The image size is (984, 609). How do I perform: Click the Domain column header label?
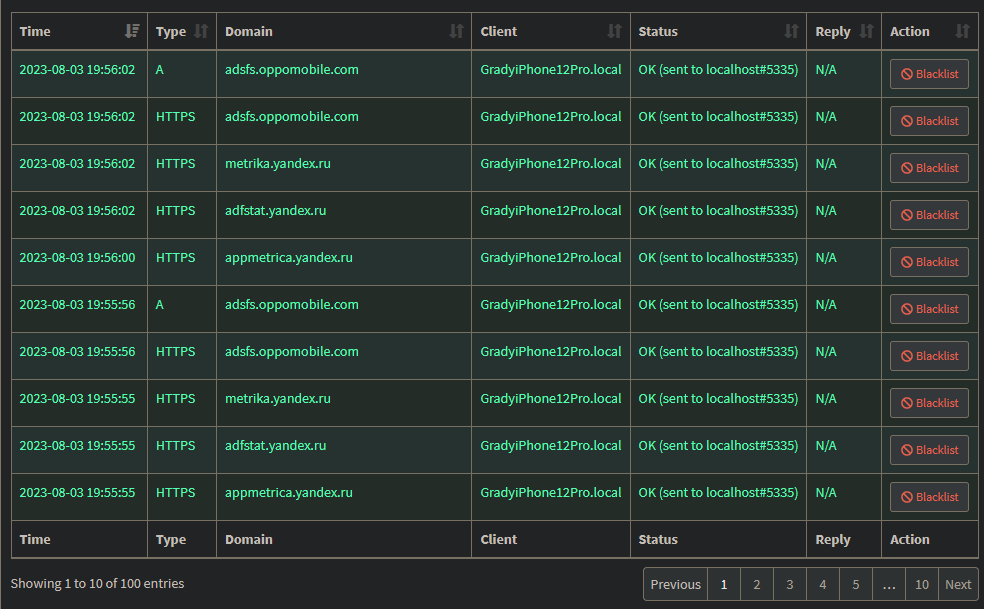pyautogui.click(x=249, y=31)
